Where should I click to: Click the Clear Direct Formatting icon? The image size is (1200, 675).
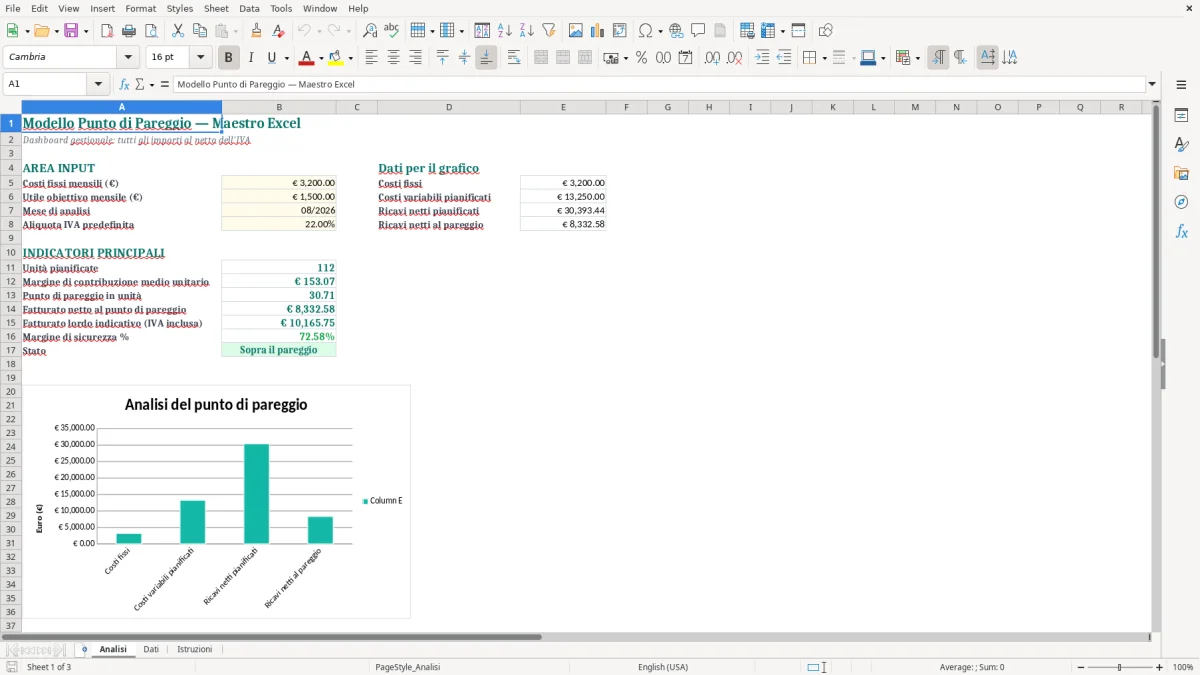click(x=278, y=31)
